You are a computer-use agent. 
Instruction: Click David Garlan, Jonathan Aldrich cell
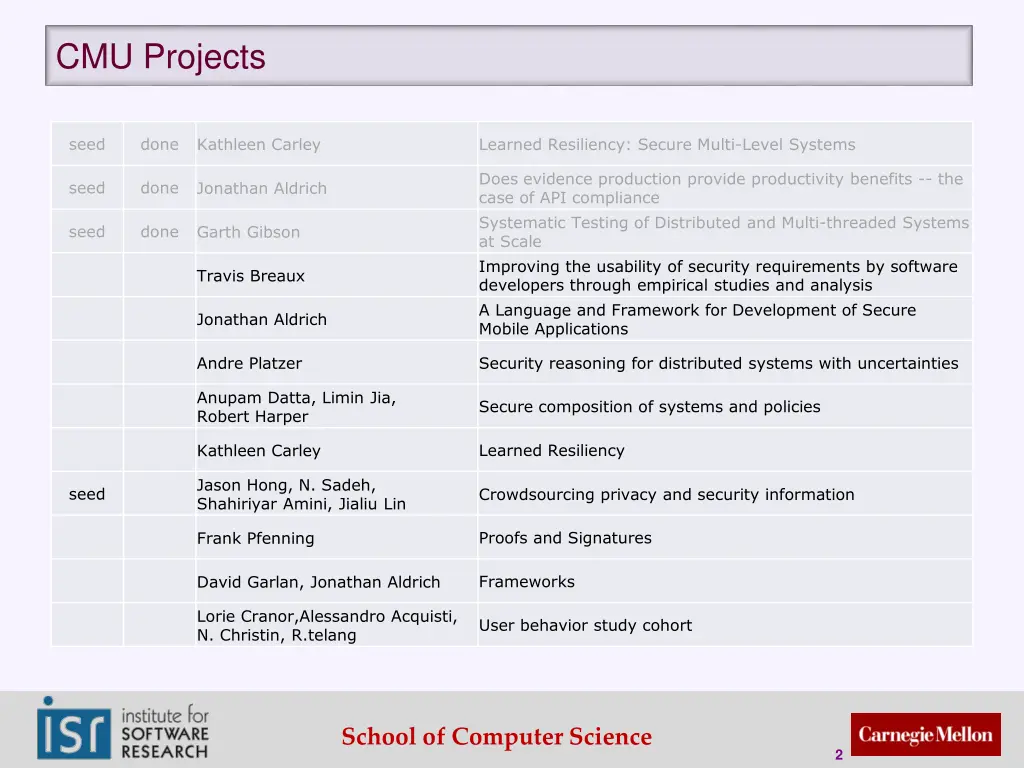318,582
